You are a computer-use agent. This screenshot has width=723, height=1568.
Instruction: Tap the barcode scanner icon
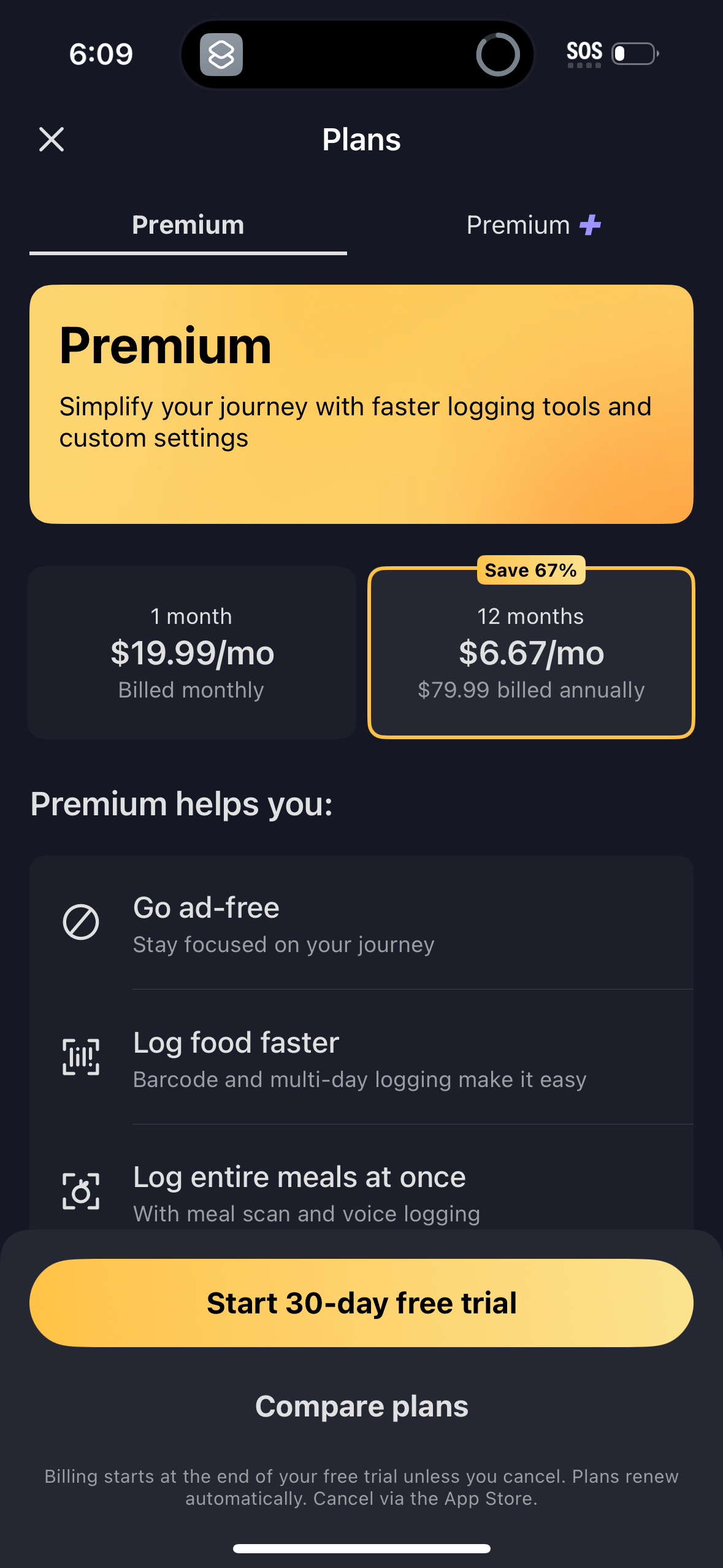(81, 1056)
